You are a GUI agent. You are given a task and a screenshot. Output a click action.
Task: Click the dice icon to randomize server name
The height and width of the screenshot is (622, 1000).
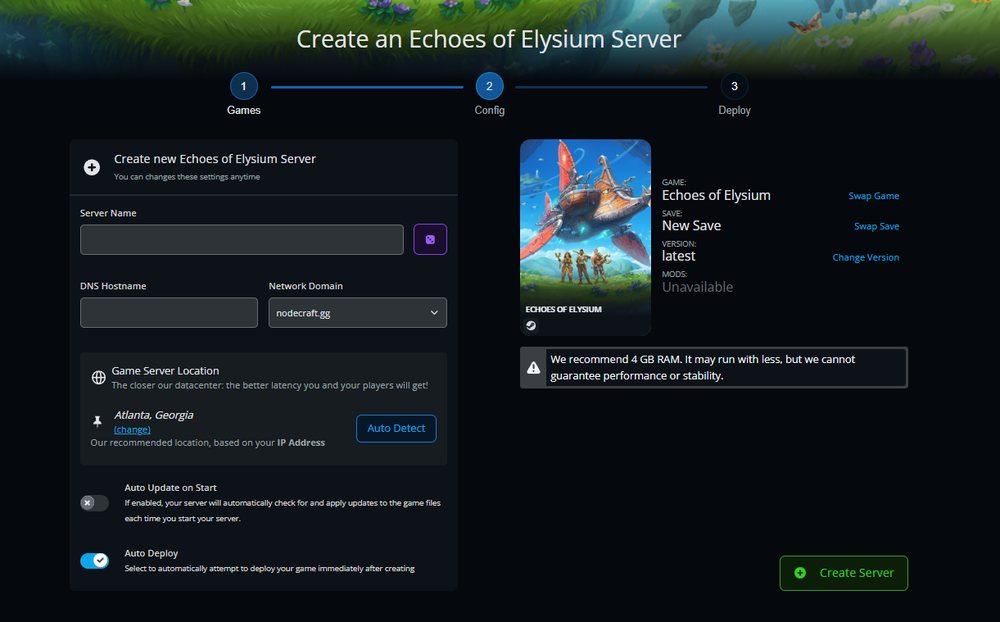[430, 239]
